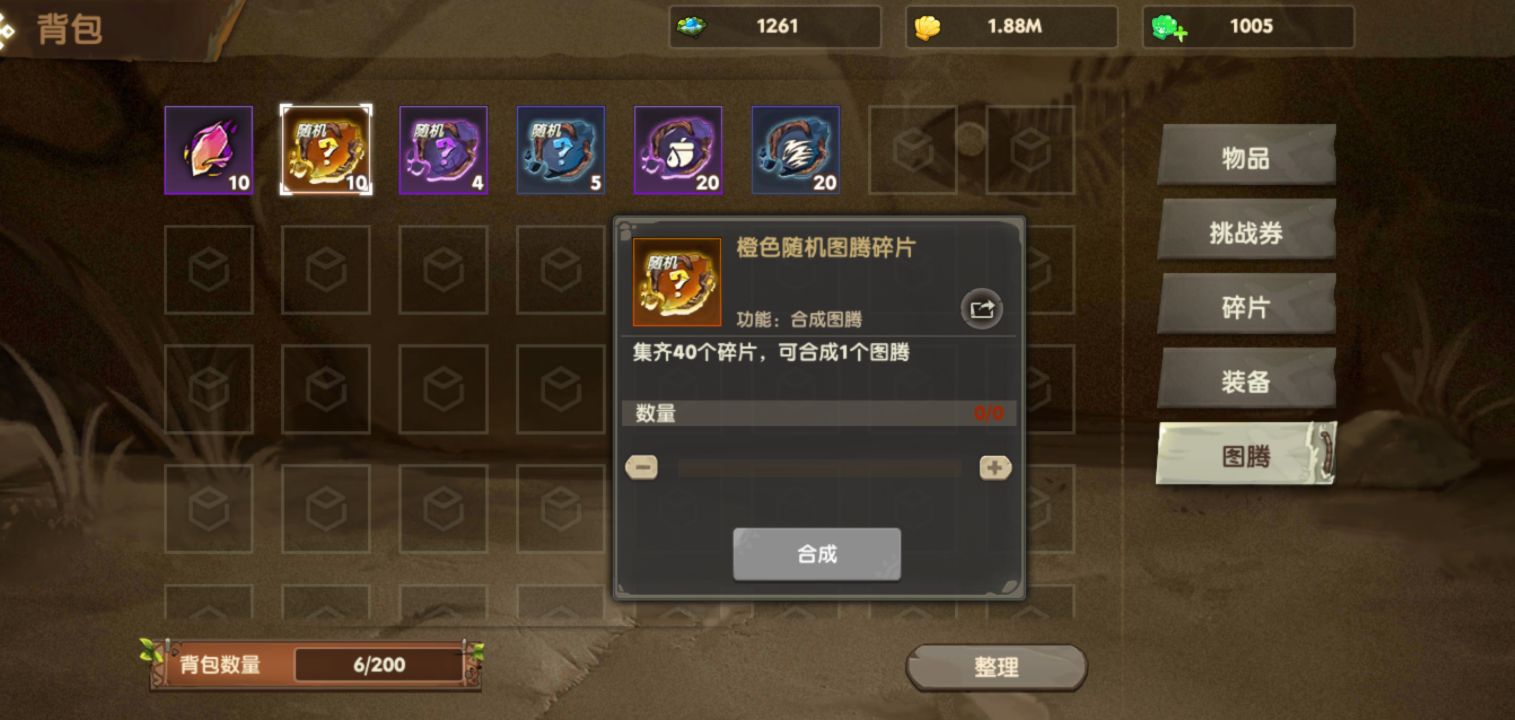Click the 合成 button
The height and width of the screenshot is (720, 1515).
click(817, 554)
